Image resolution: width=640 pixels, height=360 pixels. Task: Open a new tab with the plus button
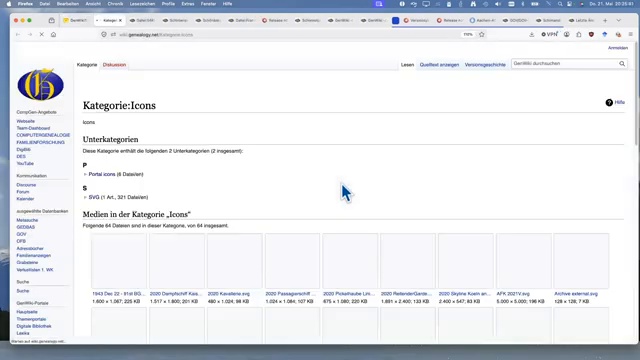[605, 20]
